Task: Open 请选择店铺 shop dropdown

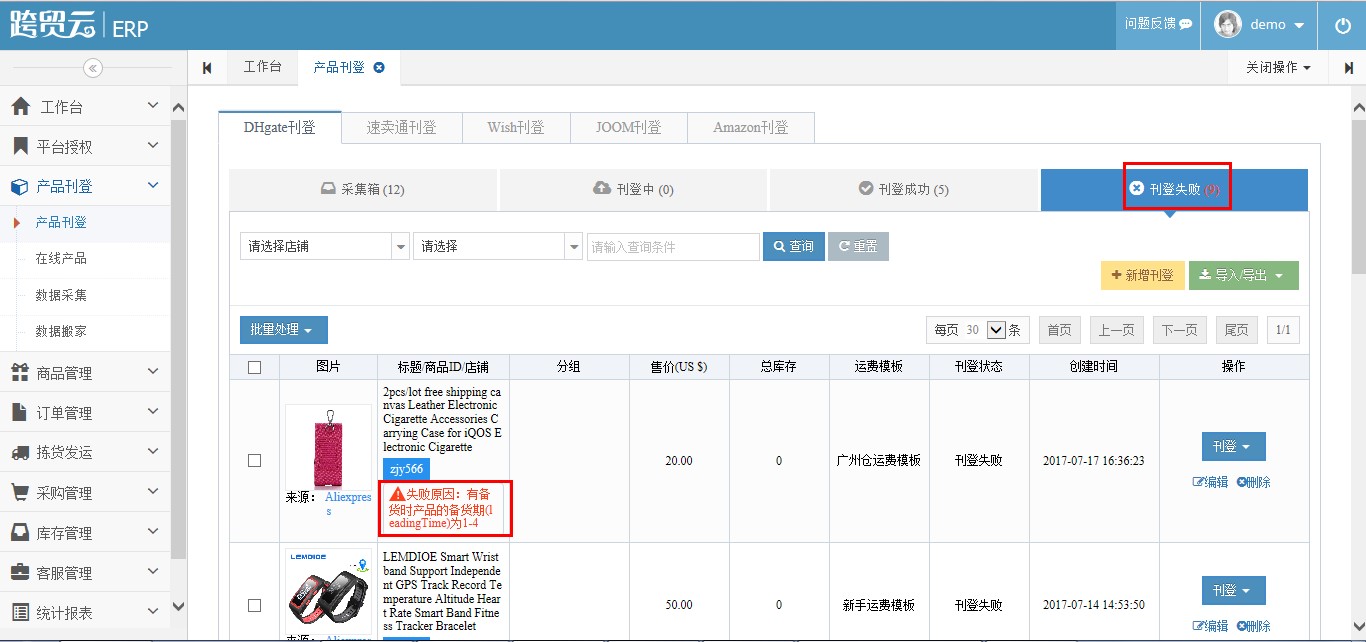Action: [324, 246]
